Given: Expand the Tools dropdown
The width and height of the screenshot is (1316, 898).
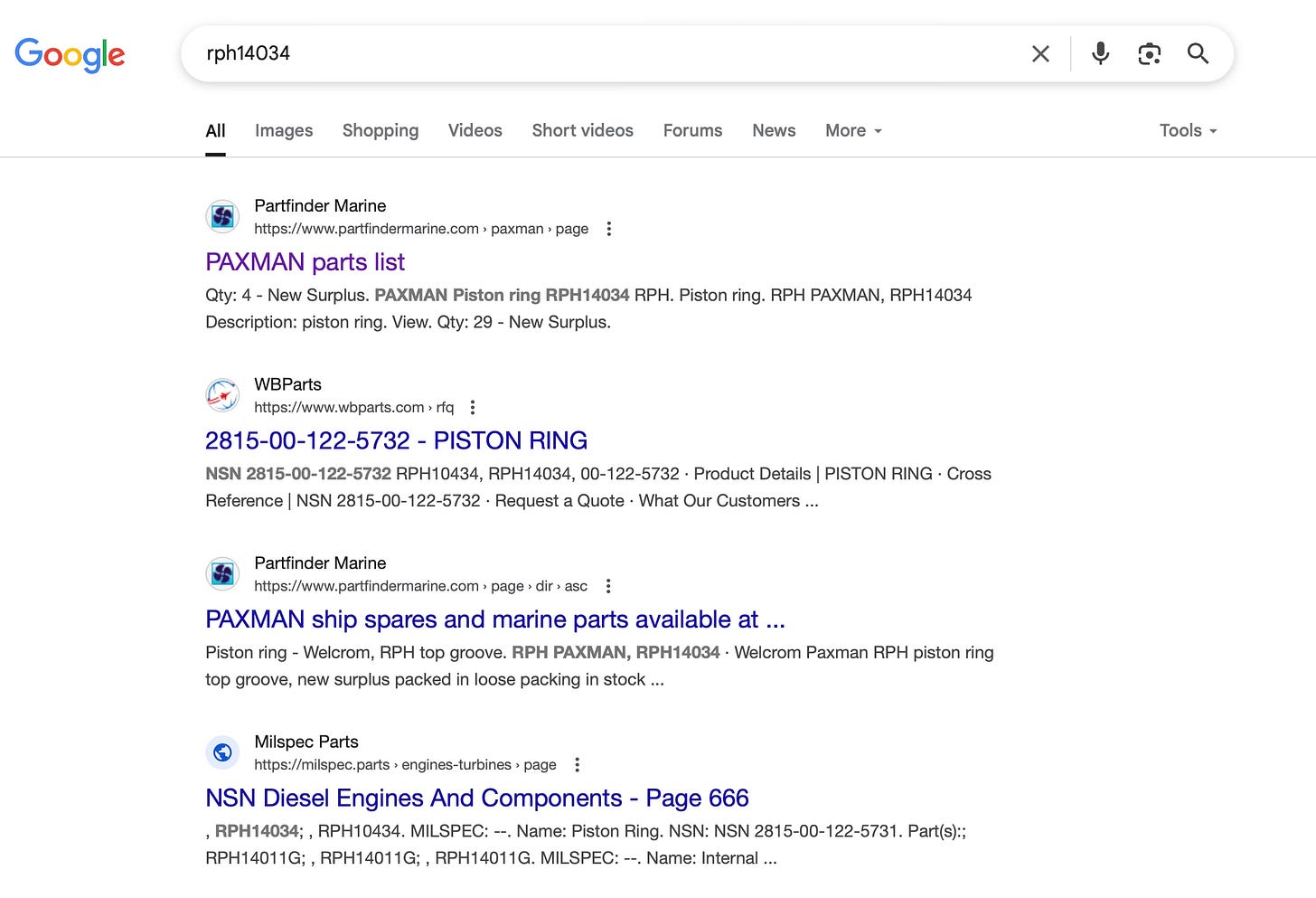Looking at the screenshot, I should (1189, 130).
